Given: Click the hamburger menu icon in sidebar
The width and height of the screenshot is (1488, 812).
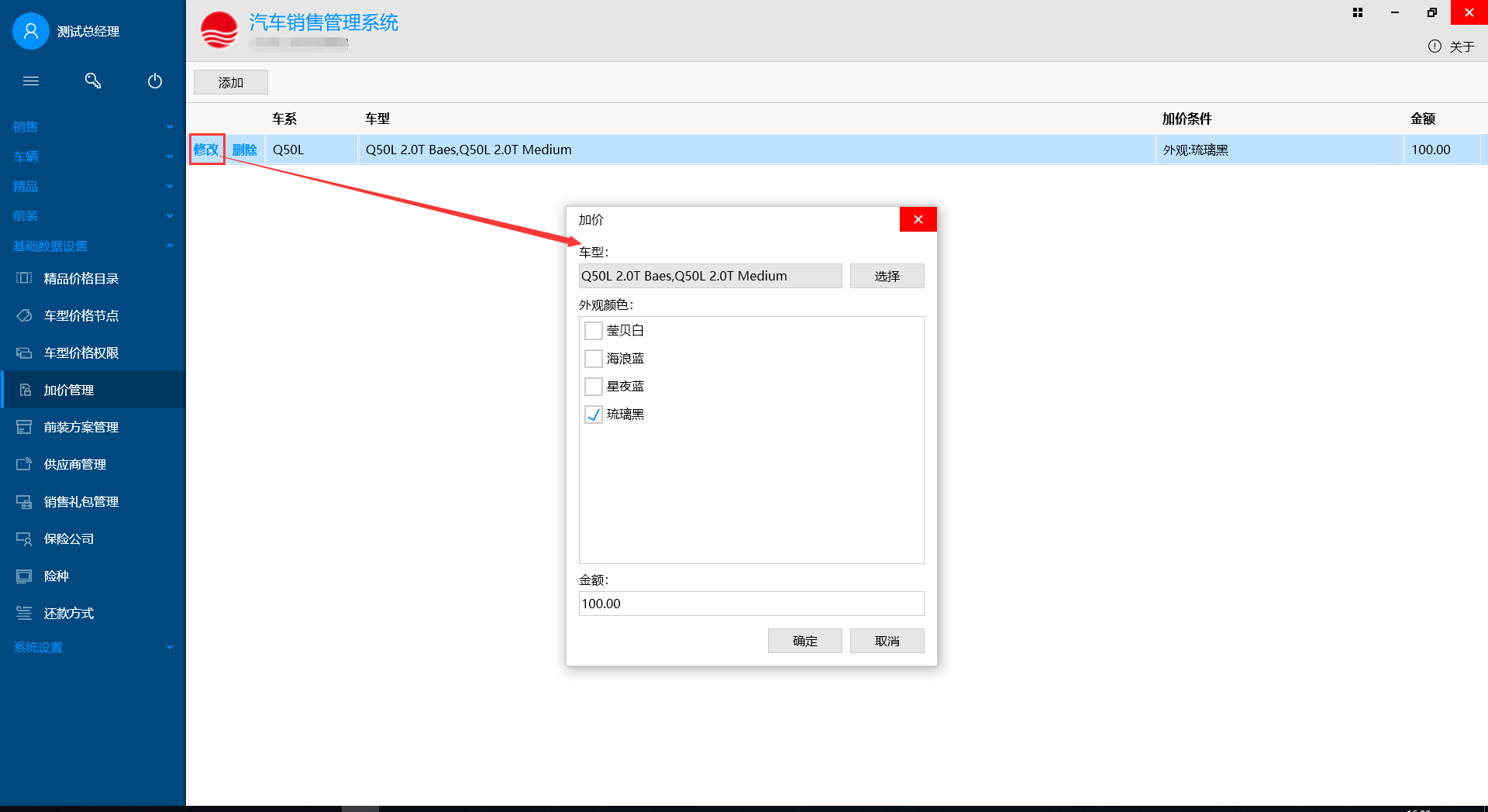Looking at the screenshot, I should point(31,81).
